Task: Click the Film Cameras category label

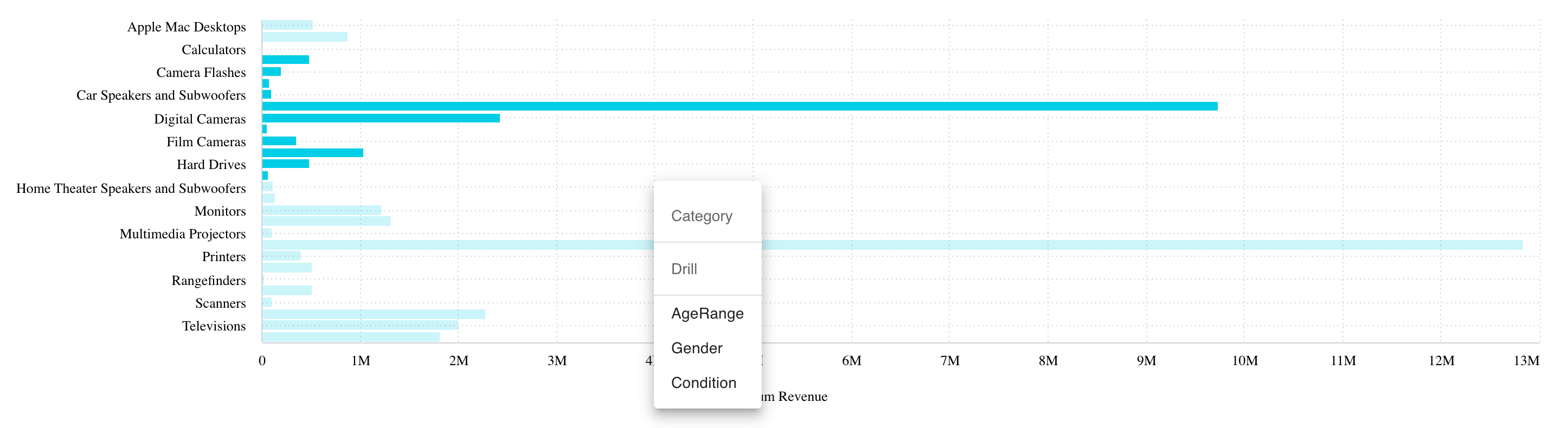Action: click(207, 142)
